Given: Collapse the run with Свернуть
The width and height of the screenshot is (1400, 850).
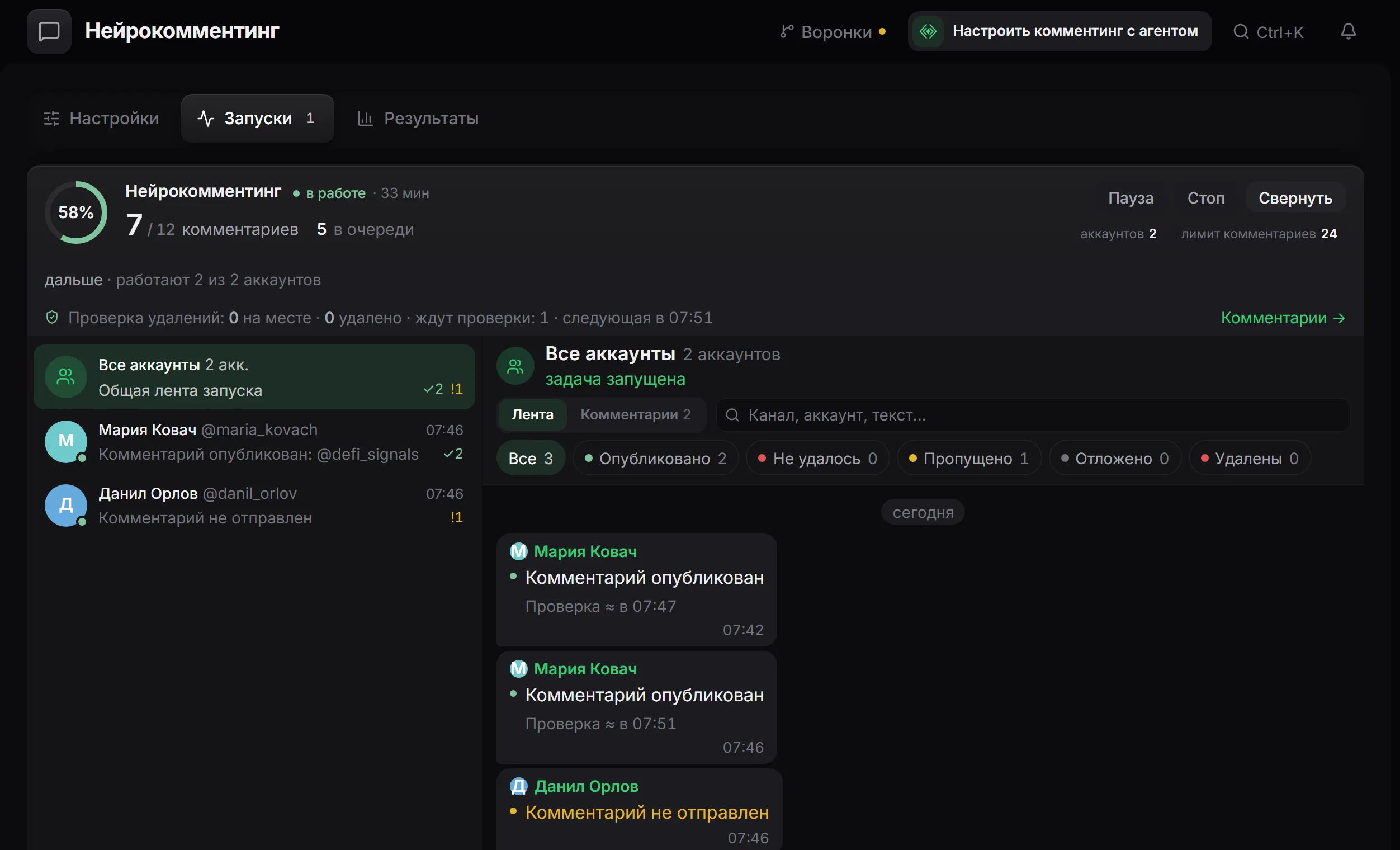Looking at the screenshot, I should [x=1295, y=198].
